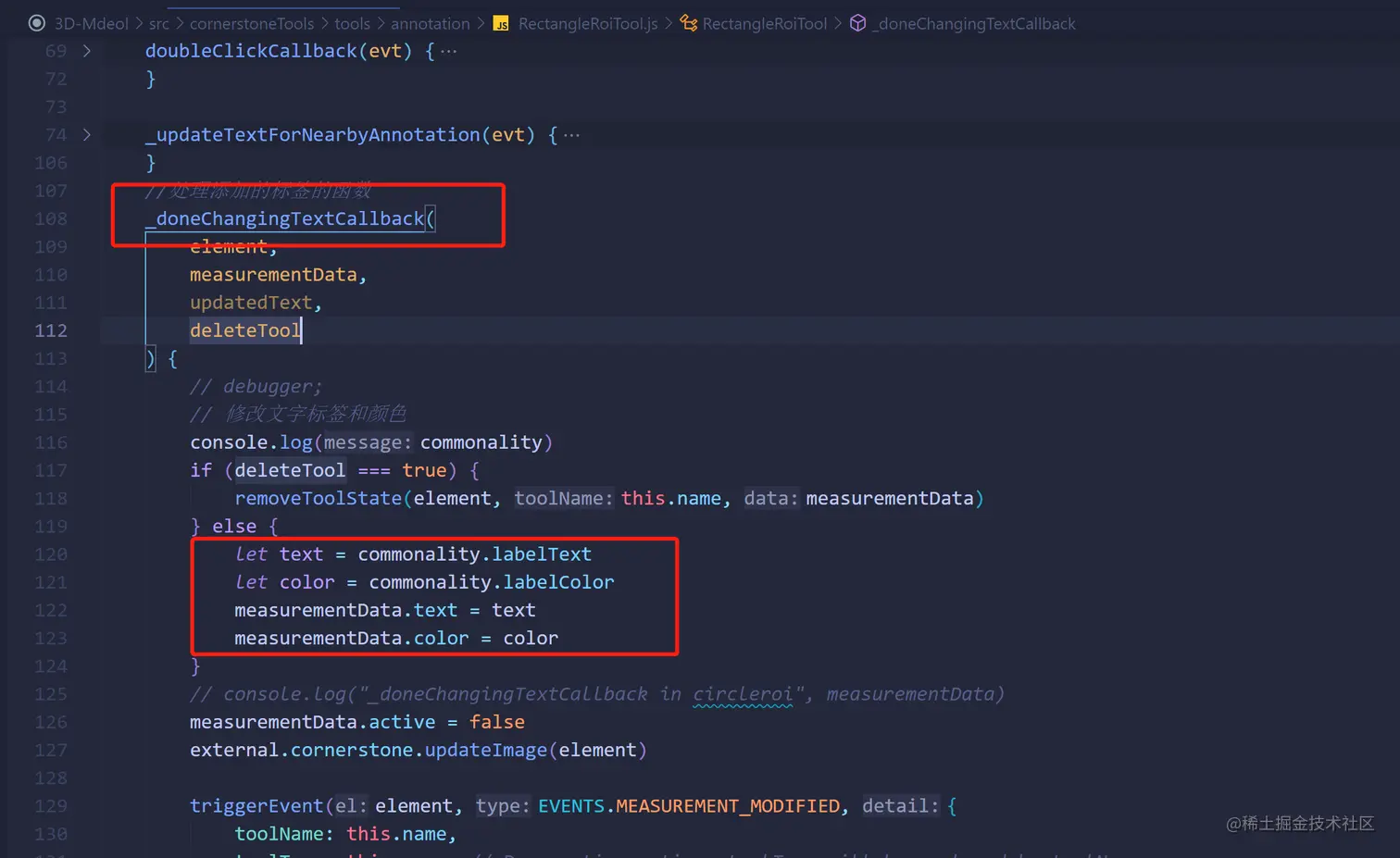Image resolution: width=1400 pixels, height=858 pixels.
Task: Open the tools folder breadcrumb
Action: [x=352, y=23]
